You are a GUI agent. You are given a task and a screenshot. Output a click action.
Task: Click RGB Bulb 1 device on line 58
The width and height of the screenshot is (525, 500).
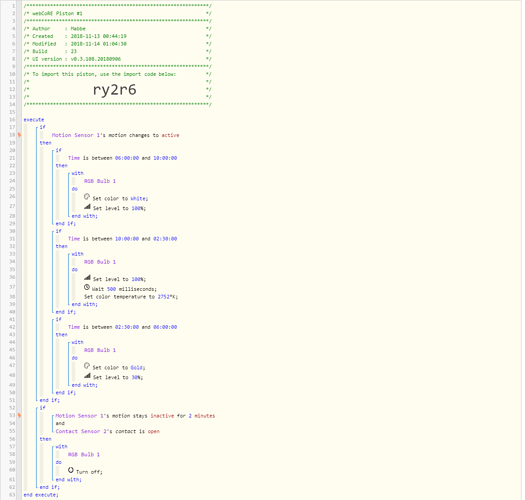pos(84,454)
